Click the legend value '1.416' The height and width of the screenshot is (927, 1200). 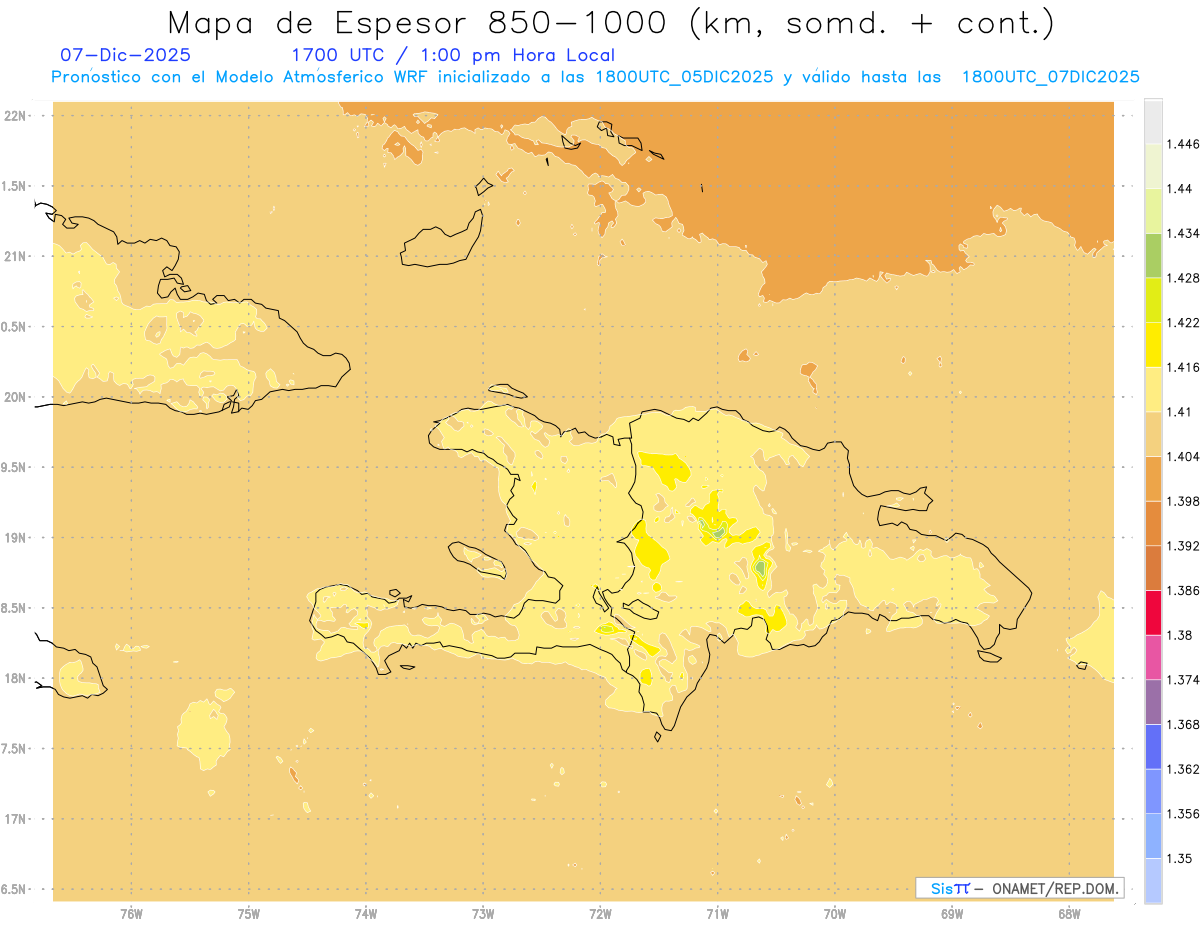[1183, 367]
